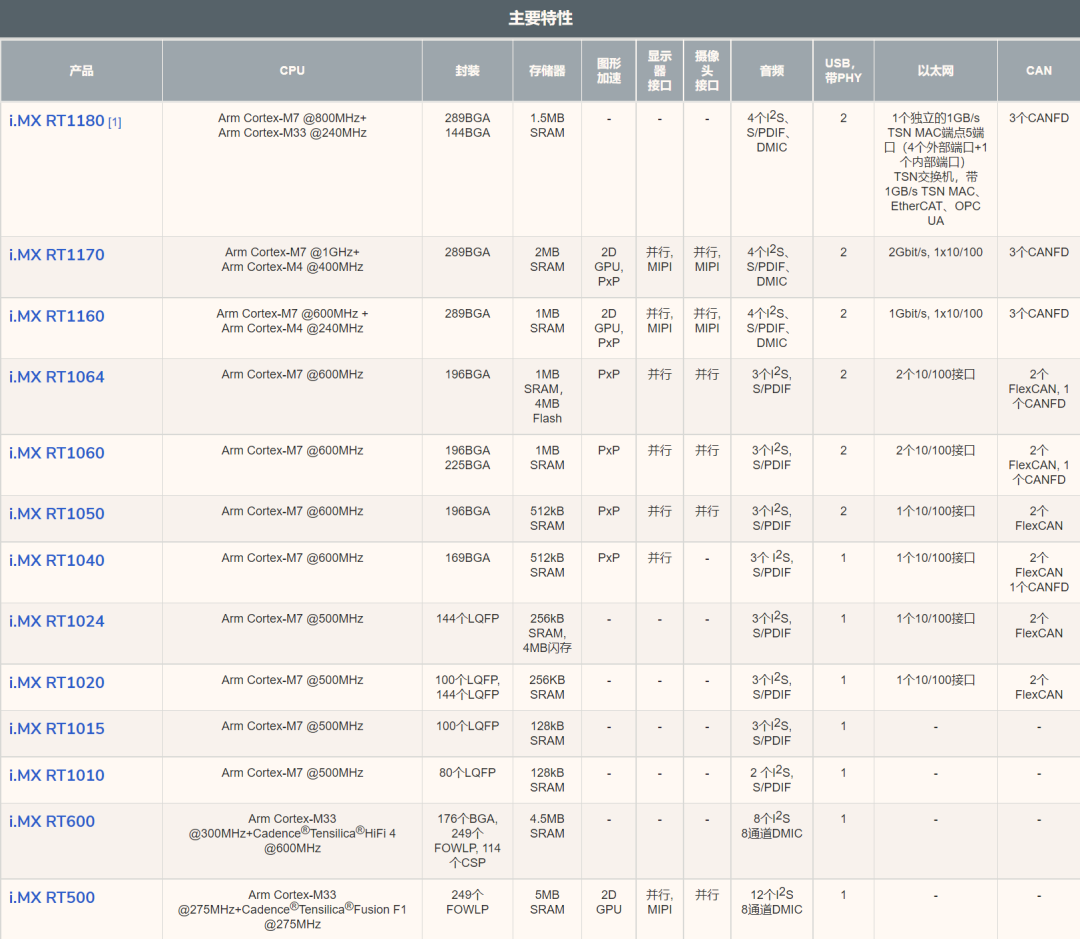Select RT1040 CAN cell FlexCAN 1个CANFD
Viewport: 1080px width, 939px height.
[1039, 572]
